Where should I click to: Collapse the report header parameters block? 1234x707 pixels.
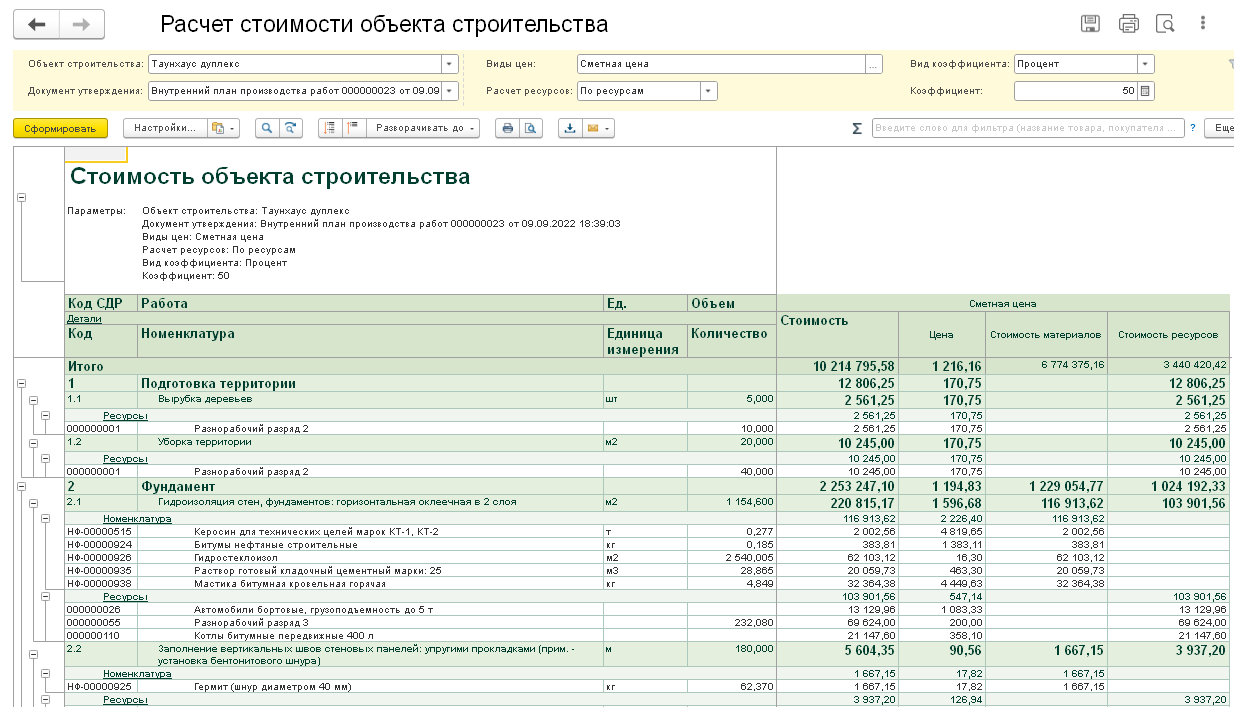(22, 197)
